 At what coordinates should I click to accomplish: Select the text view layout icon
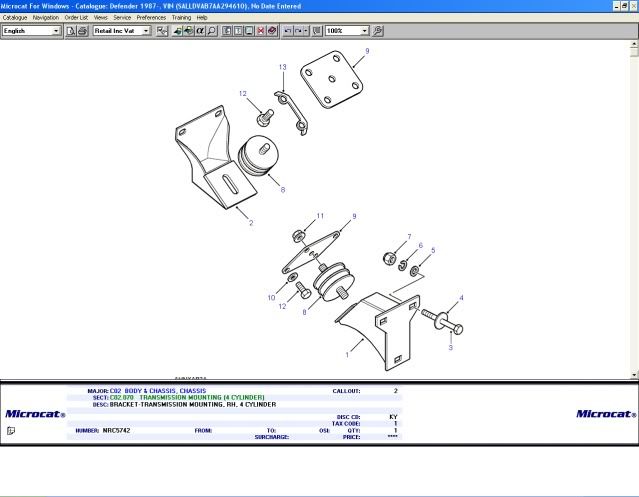[x=238, y=31]
